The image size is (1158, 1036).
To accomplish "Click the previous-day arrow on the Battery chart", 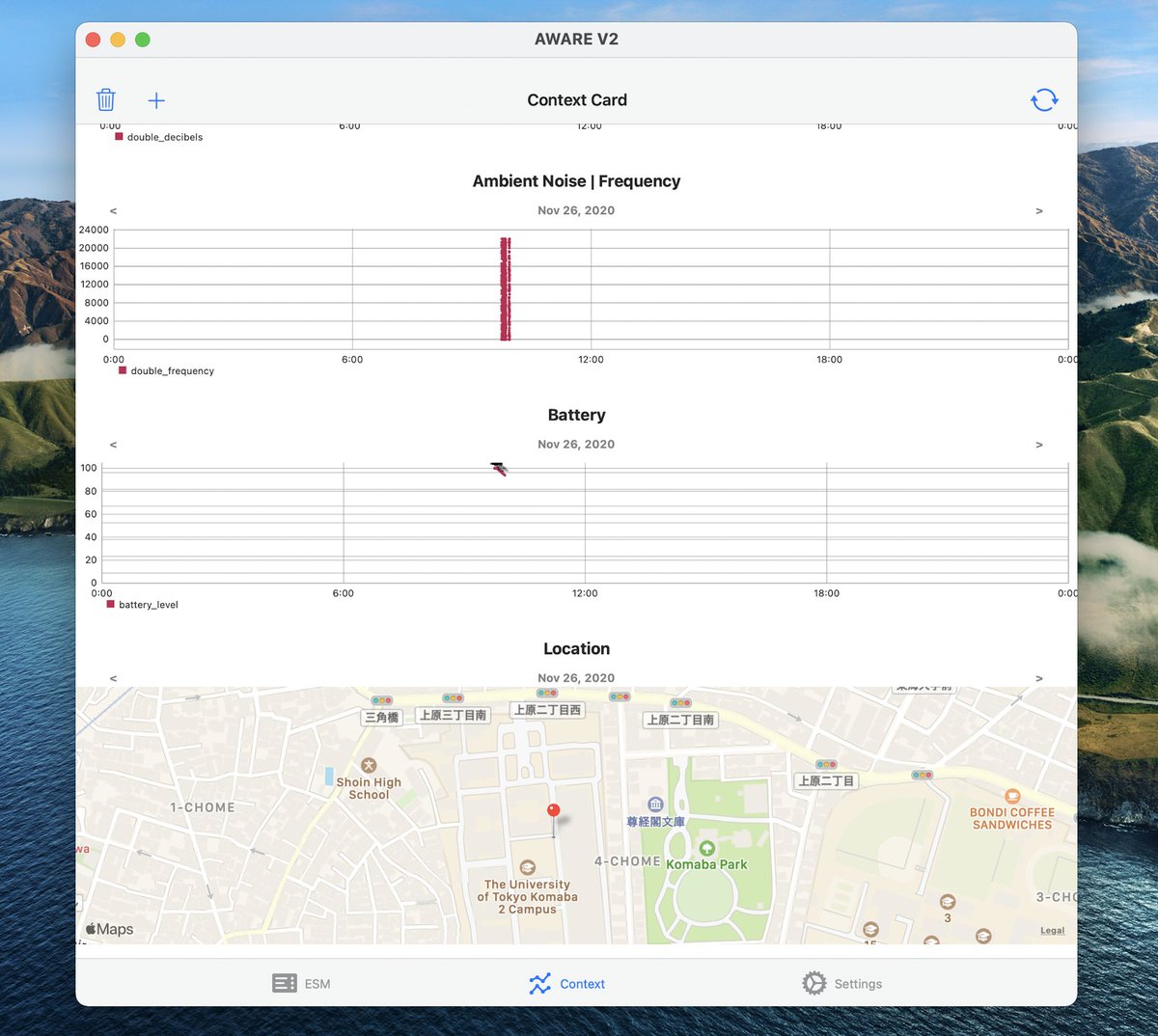I will pyautogui.click(x=112, y=444).
